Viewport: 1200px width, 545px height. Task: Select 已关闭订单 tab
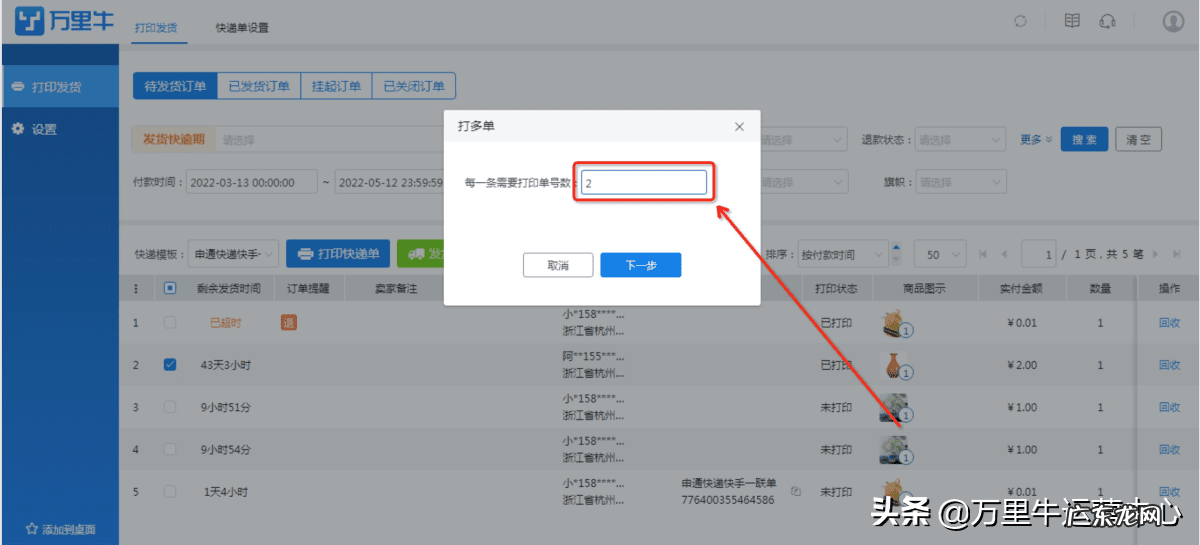(414, 86)
